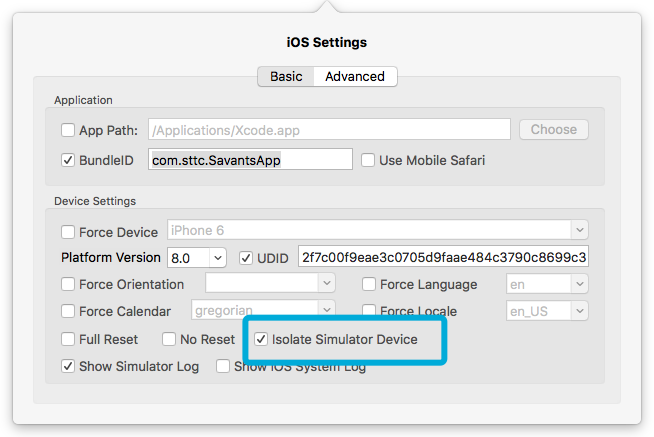Enable the Full Reset option
The height and width of the screenshot is (437, 654).
point(68,339)
